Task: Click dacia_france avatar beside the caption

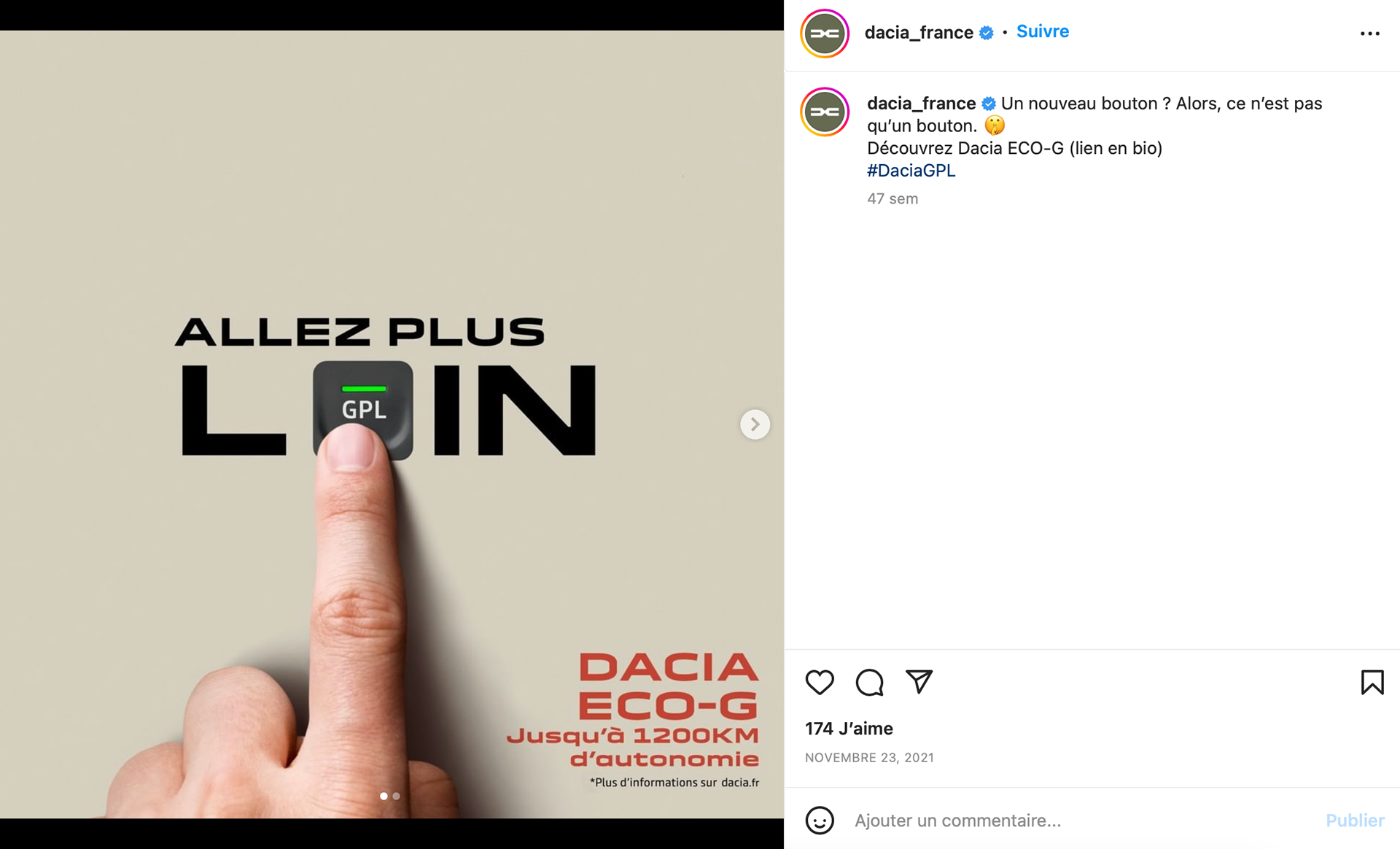Action: [x=825, y=112]
